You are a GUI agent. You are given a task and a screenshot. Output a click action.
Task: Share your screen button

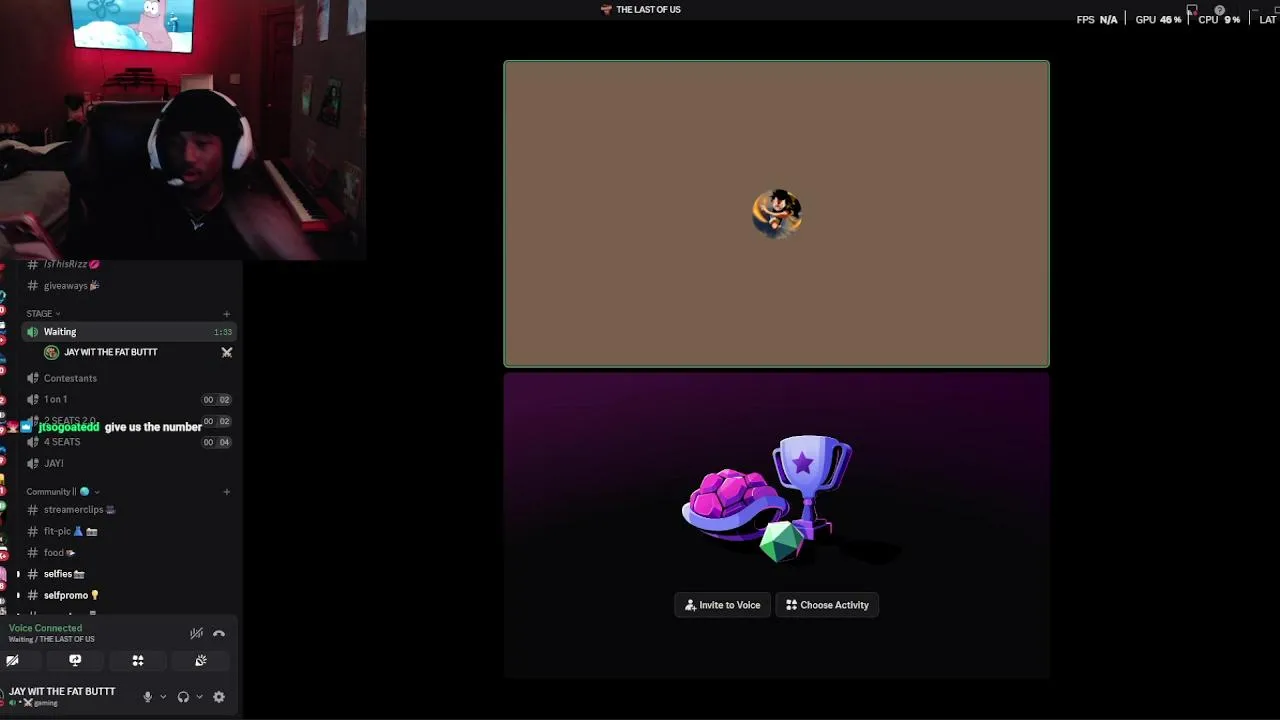pyautogui.click(x=75, y=660)
